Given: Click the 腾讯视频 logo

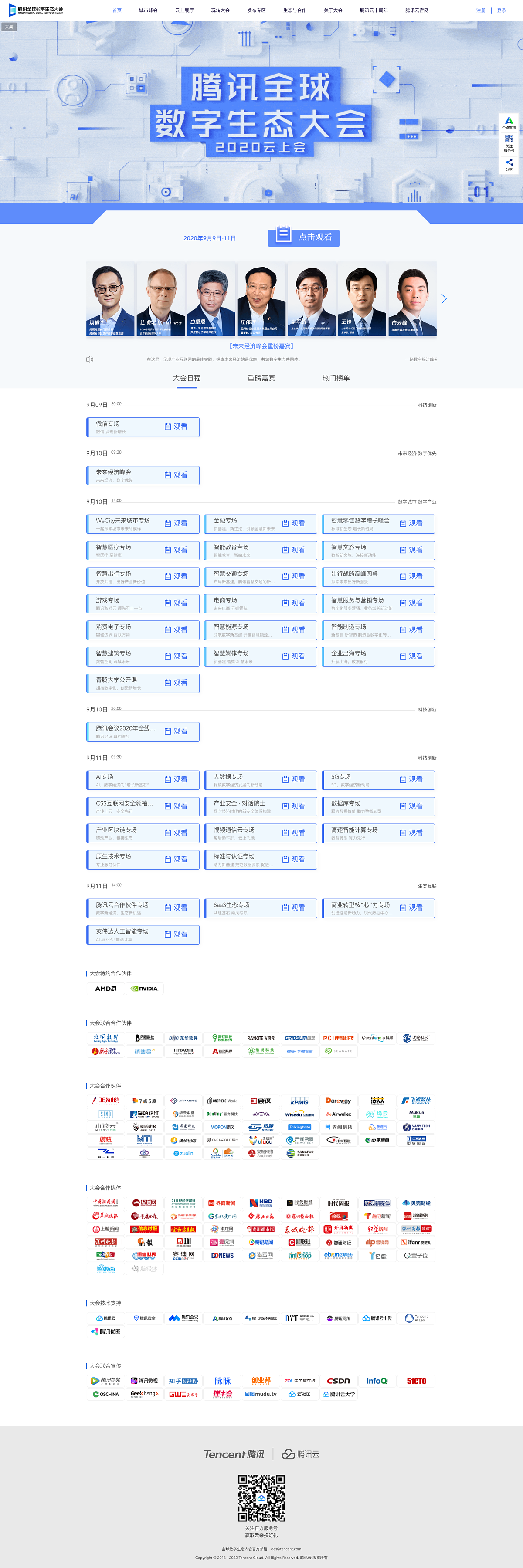Looking at the screenshot, I should pos(105,1381).
